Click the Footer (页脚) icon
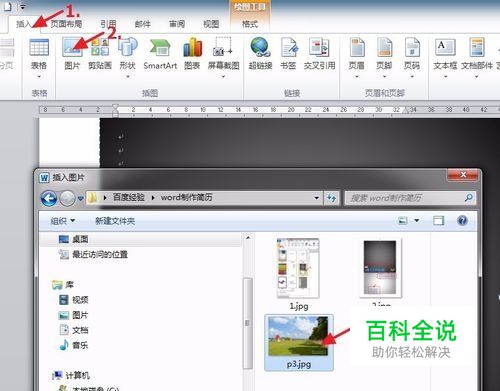The image size is (500, 391). [x=384, y=47]
